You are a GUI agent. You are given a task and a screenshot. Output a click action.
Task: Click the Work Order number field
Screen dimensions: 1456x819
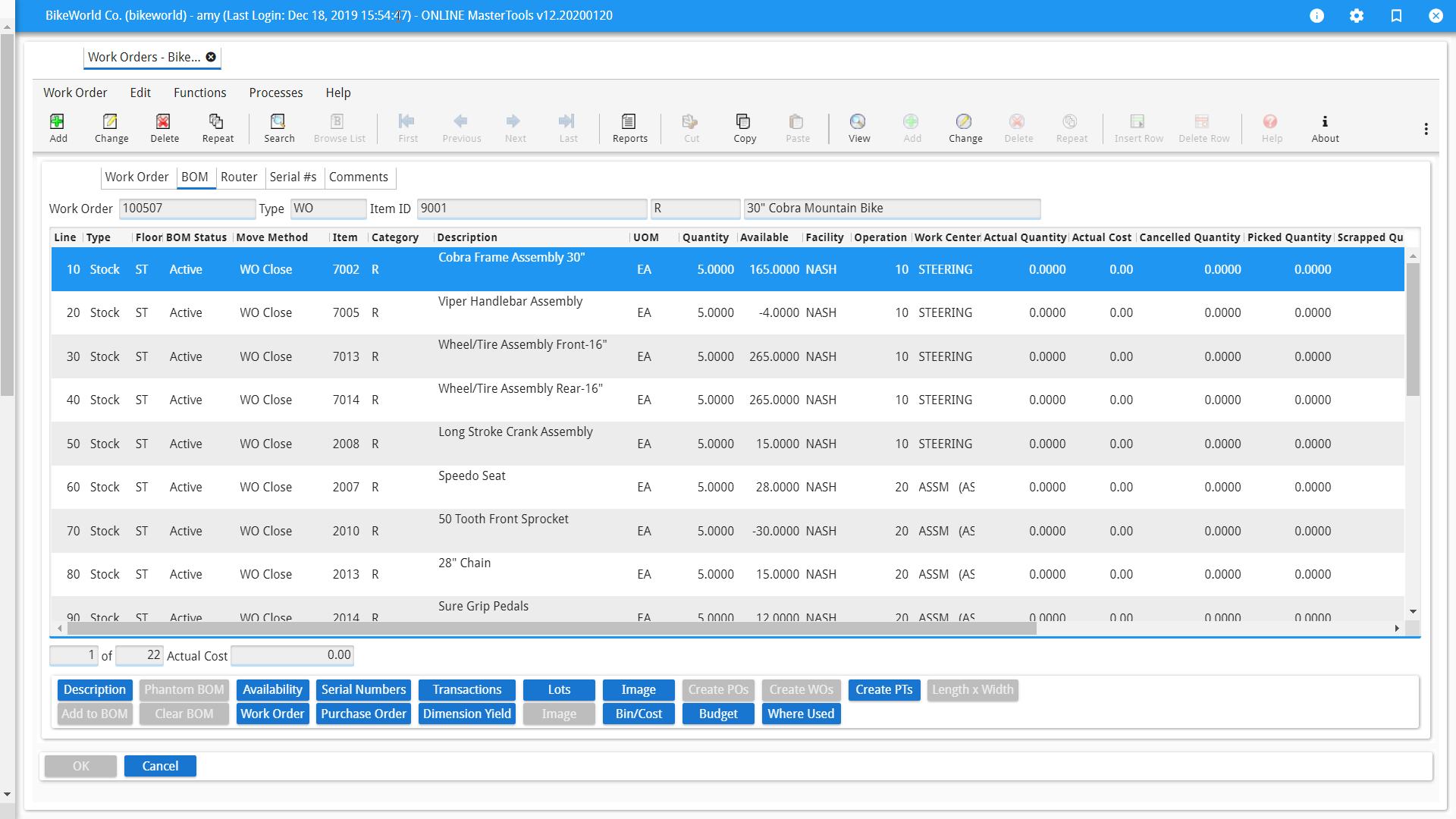pyautogui.click(x=187, y=208)
